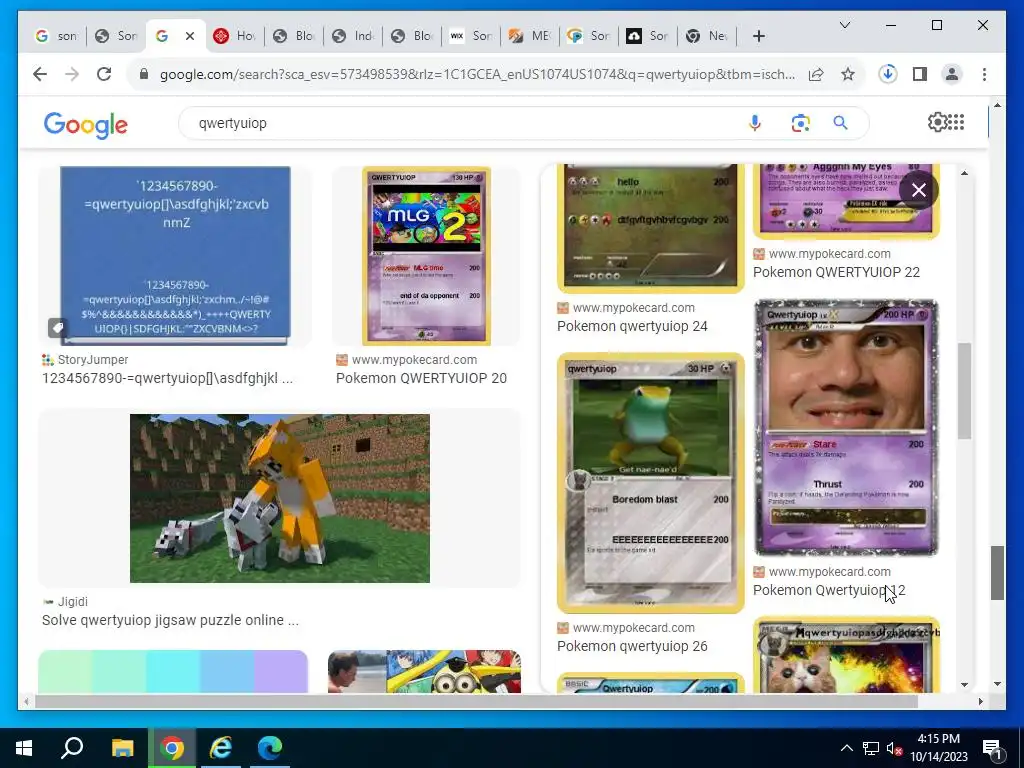The width and height of the screenshot is (1024, 768).
Task: Search by image lens icon
Action: pyautogui.click(x=801, y=123)
